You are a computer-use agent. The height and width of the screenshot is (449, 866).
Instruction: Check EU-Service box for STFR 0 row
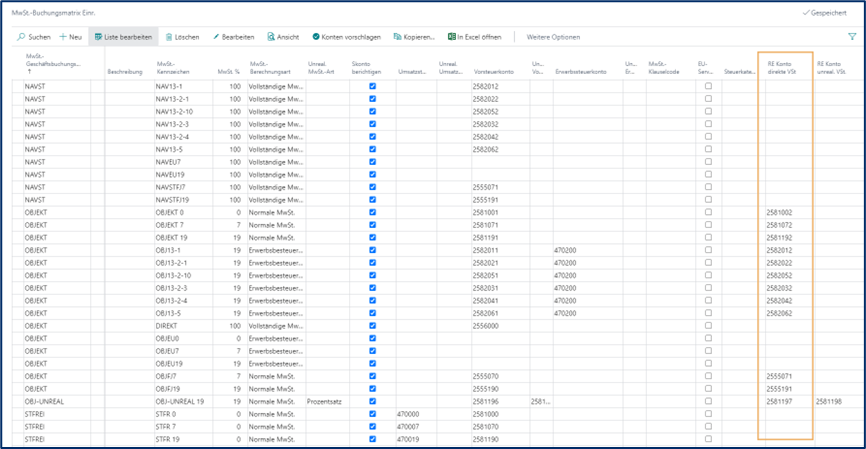tap(709, 414)
